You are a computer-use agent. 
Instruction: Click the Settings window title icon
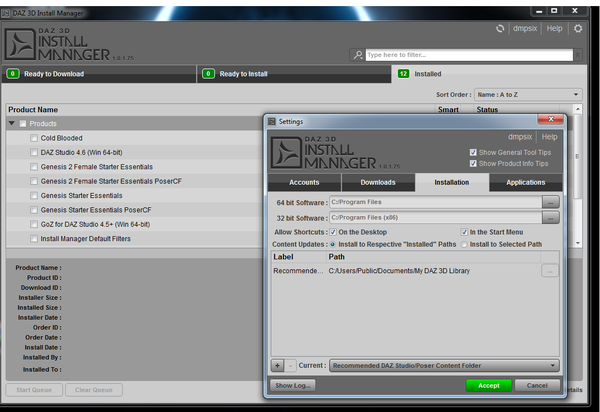coord(272,122)
